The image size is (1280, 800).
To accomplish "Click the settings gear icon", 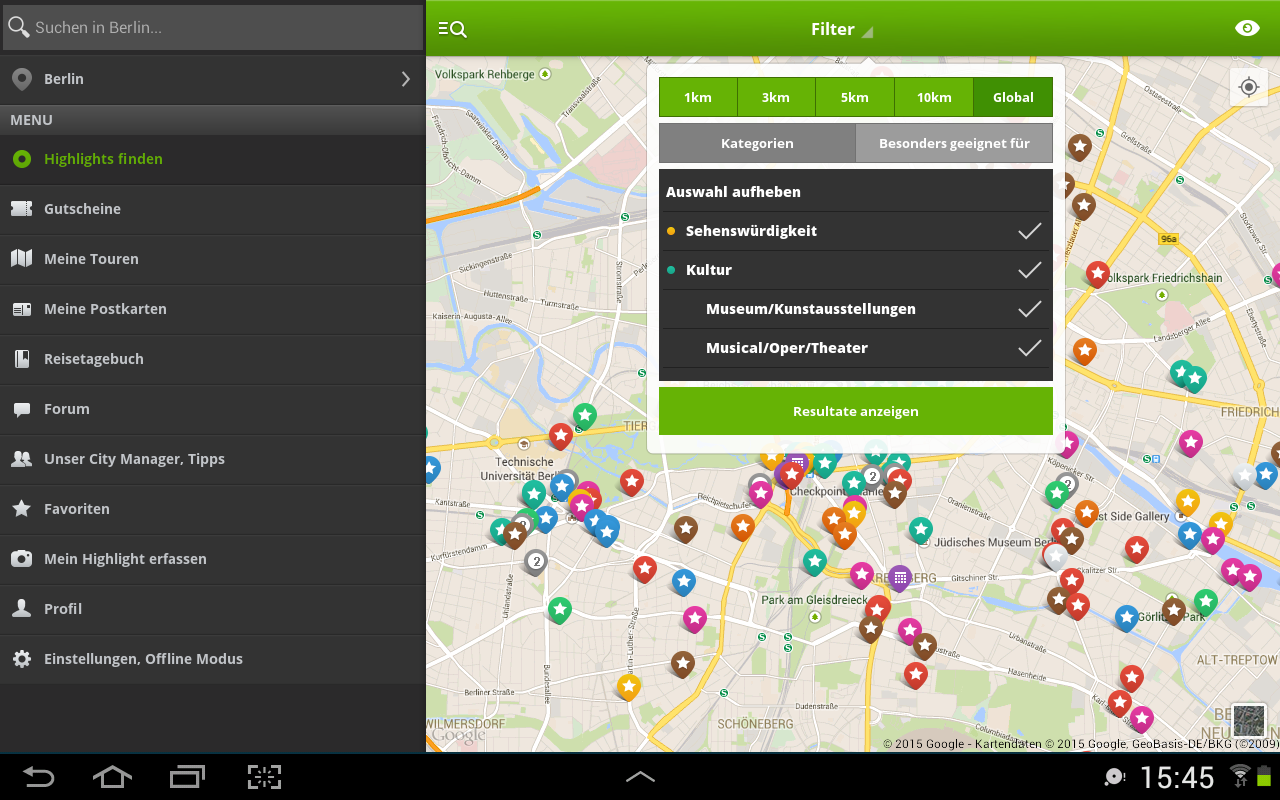I will point(21,659).
